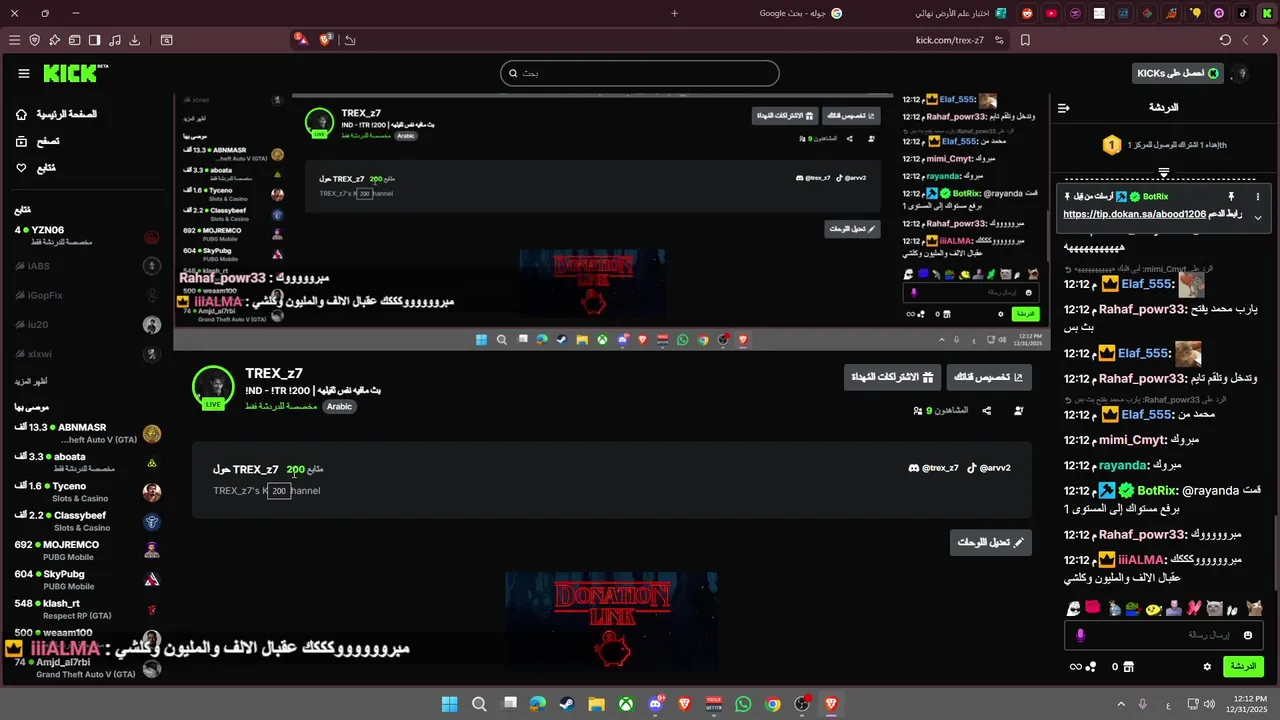Viewport: 1280px width, 720px height.
Task: Click the purple microphone in chat input
Action: click(1080, 635)
